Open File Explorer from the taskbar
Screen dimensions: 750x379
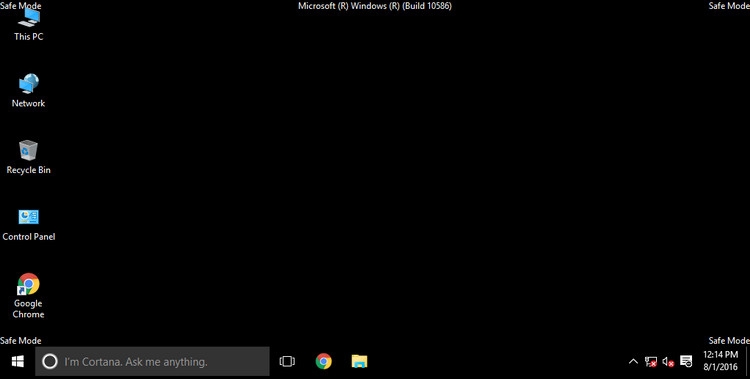click(x=359, y=361)
